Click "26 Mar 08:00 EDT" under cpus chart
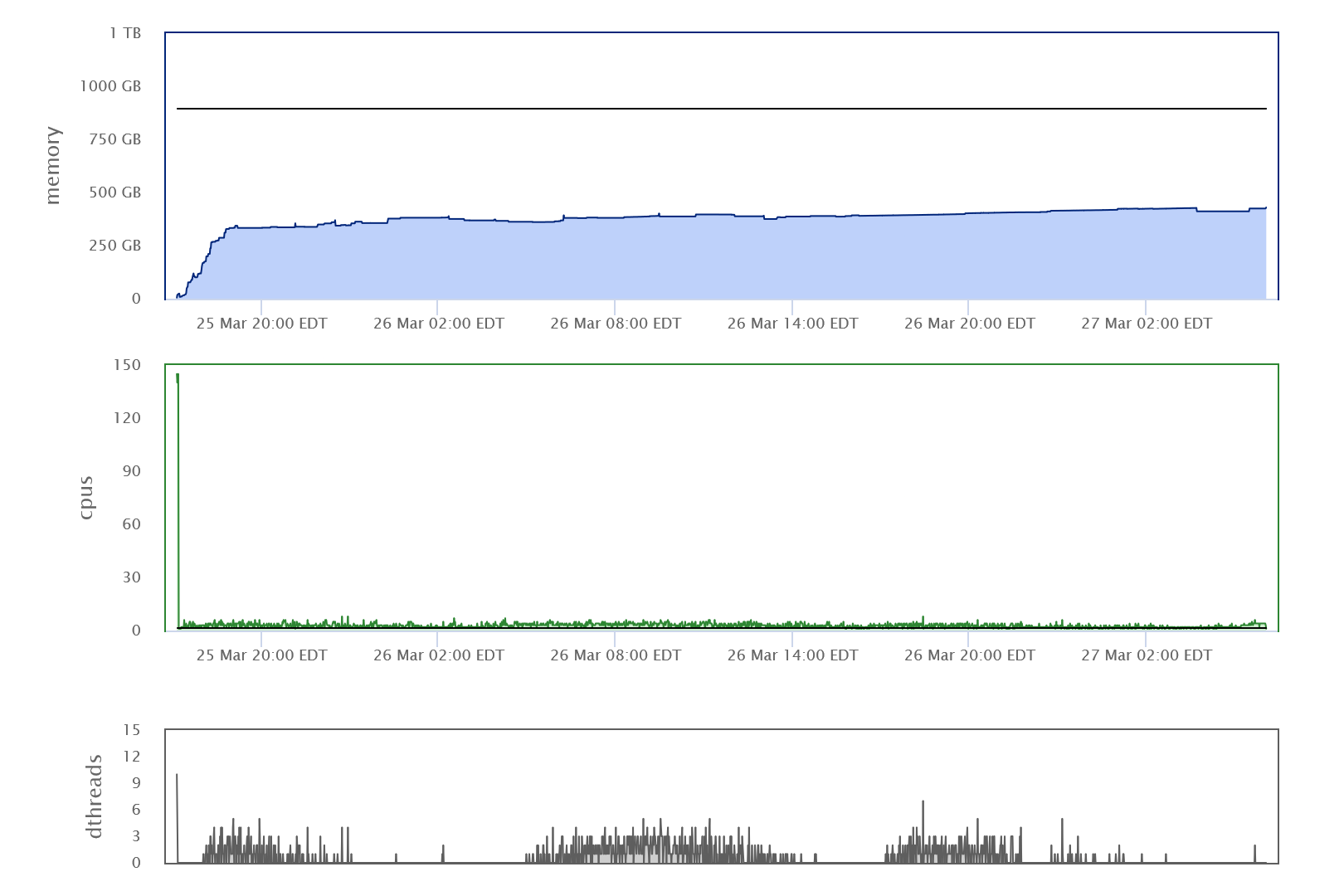The image size is (1344, 896). point(616,655)
